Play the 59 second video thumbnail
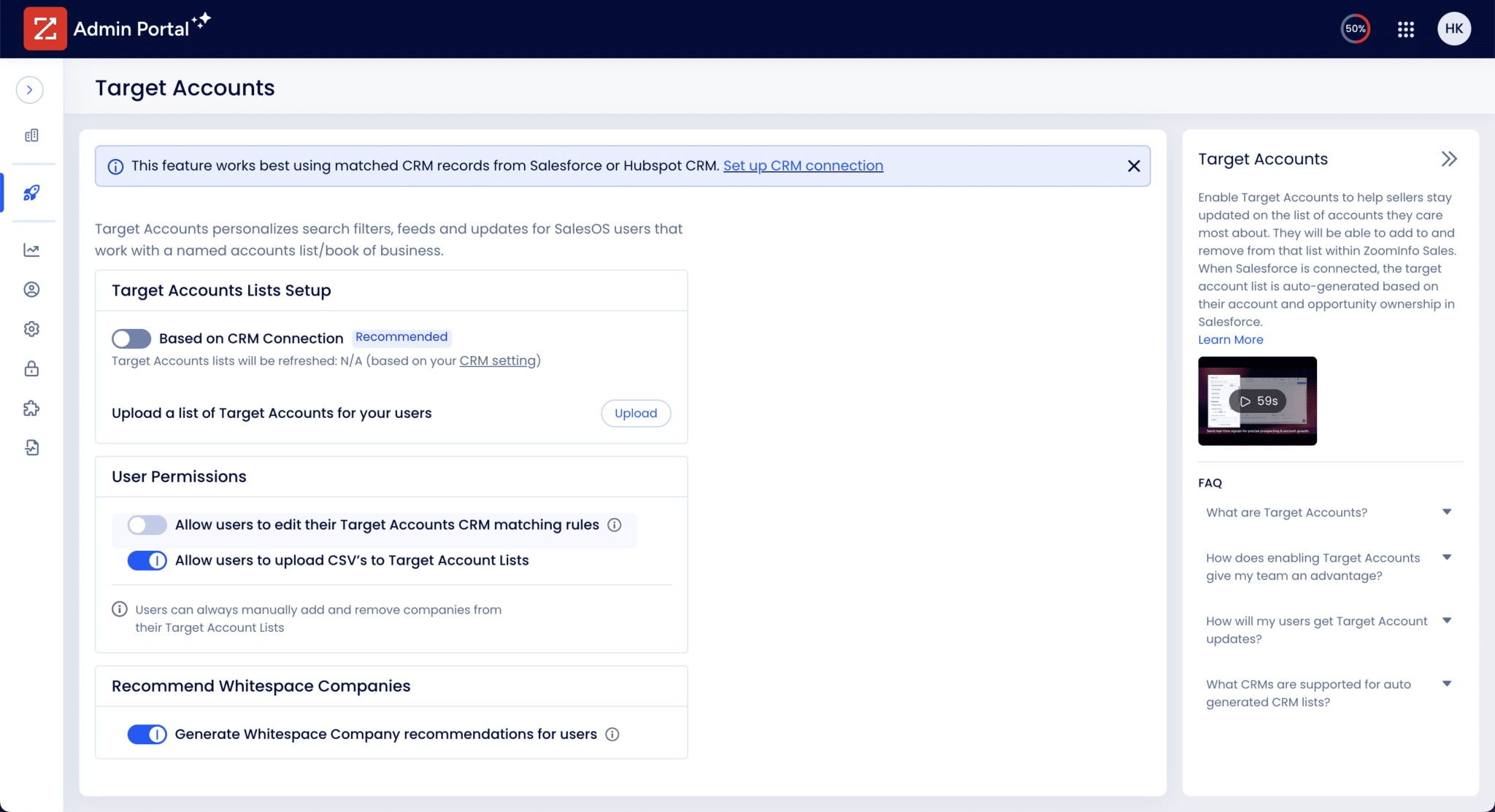 tap(1256, 401)
